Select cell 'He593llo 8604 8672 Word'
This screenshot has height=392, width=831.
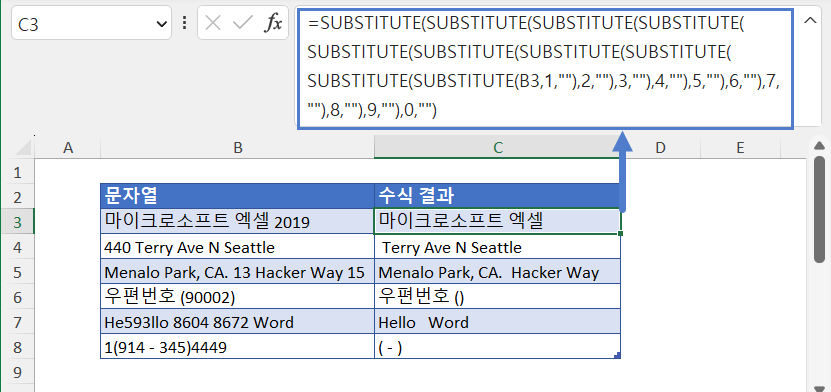pos(237,322)
